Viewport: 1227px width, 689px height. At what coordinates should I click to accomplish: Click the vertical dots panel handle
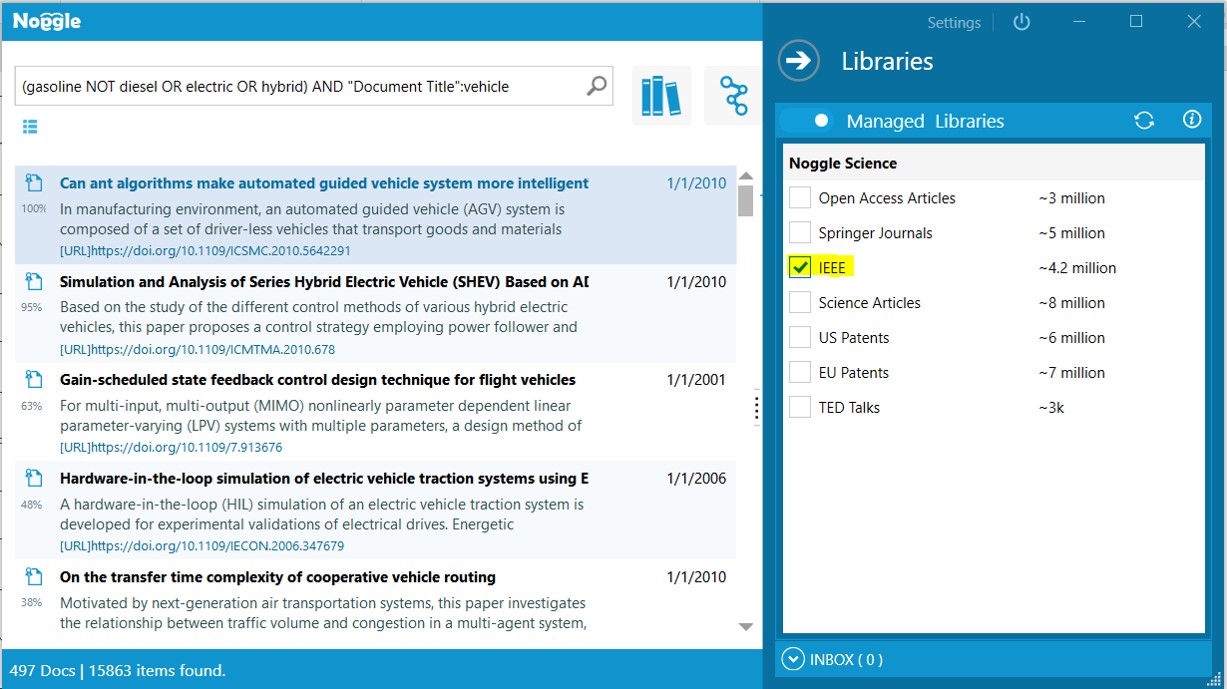coord(756,407)
